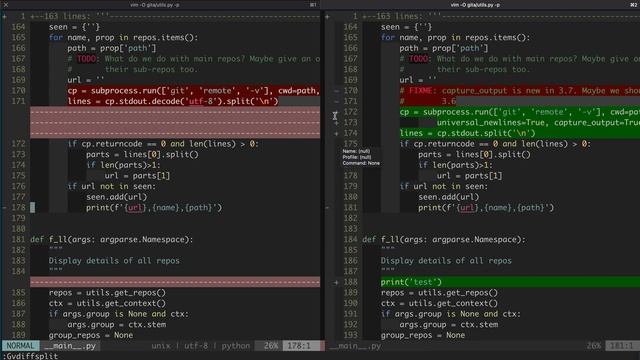
Task: Click right line 191 if args.group is None
Action: pos(451,314)
